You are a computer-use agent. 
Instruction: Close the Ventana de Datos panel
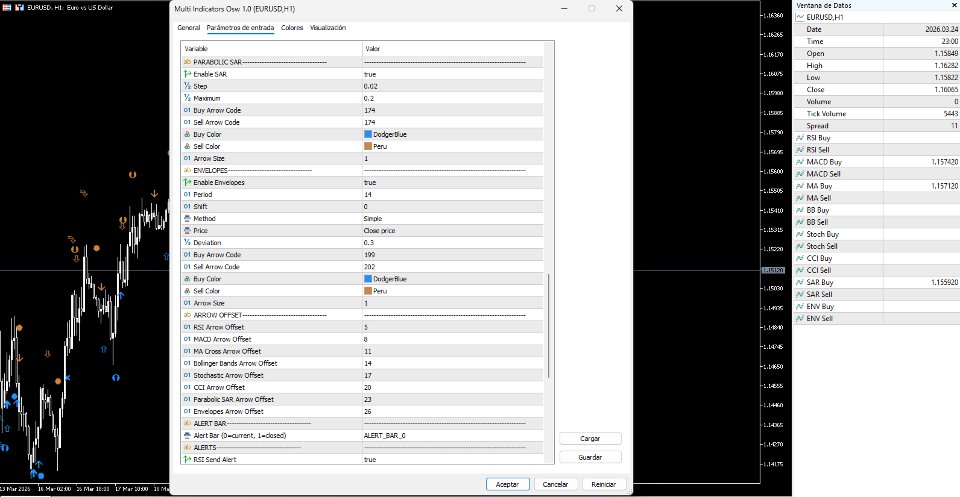[x=953, y=6]
